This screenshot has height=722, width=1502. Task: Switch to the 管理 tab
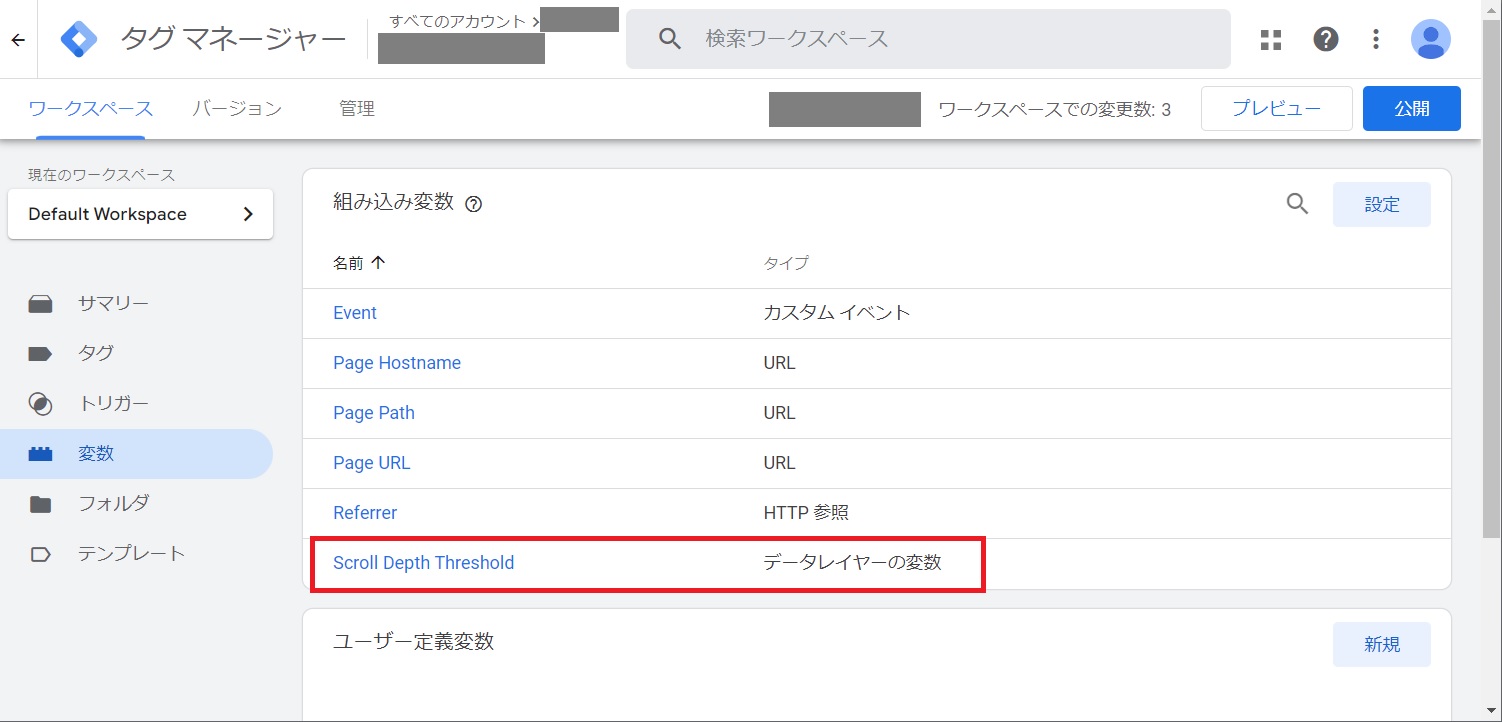pos(357,109)
